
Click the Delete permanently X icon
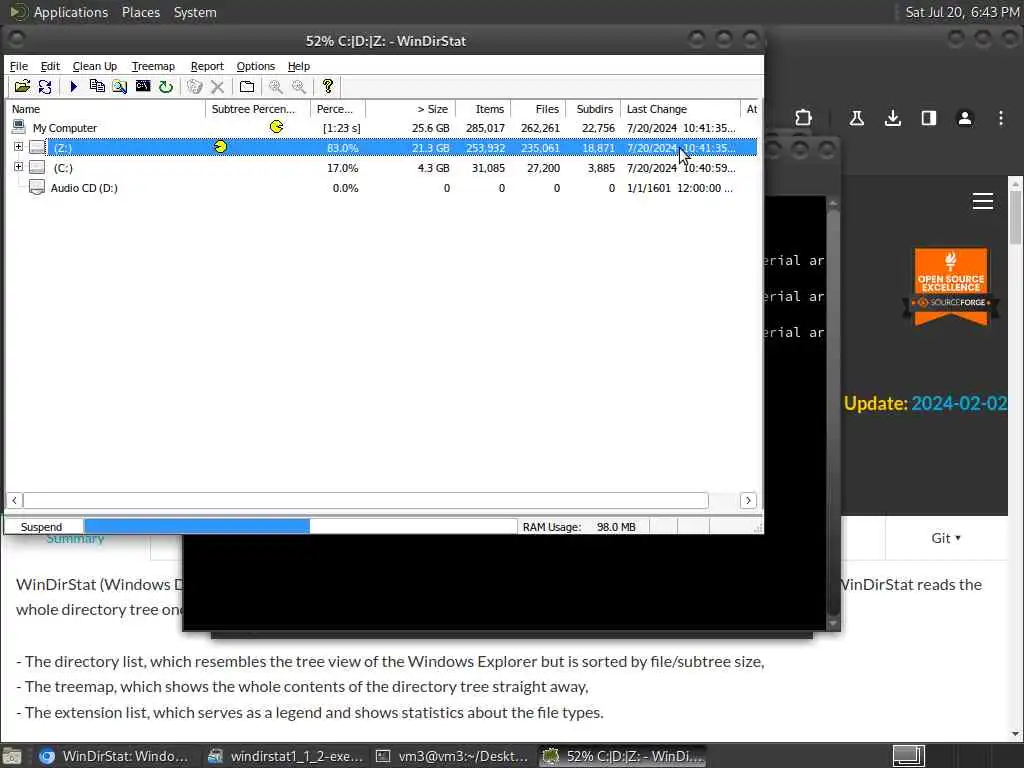coord(217,86)
